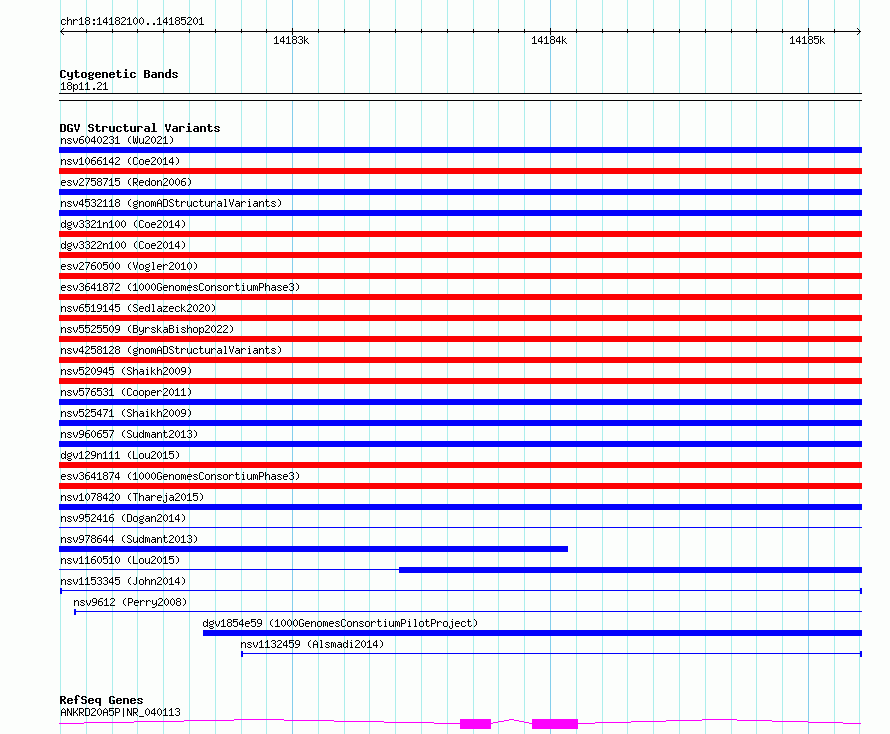Open esv2758715 (Redon2006) variant label
Viewport: 890px width, 734px height.
(x=126, y=182)
